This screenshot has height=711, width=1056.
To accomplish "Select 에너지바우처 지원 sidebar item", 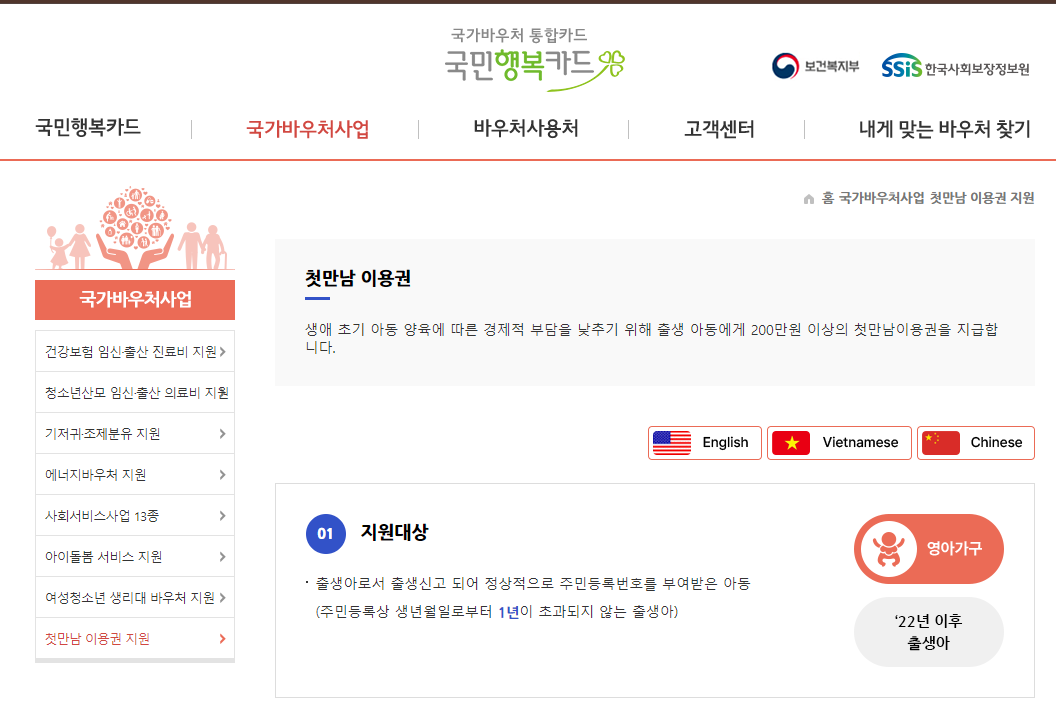I will pos(135,475).
